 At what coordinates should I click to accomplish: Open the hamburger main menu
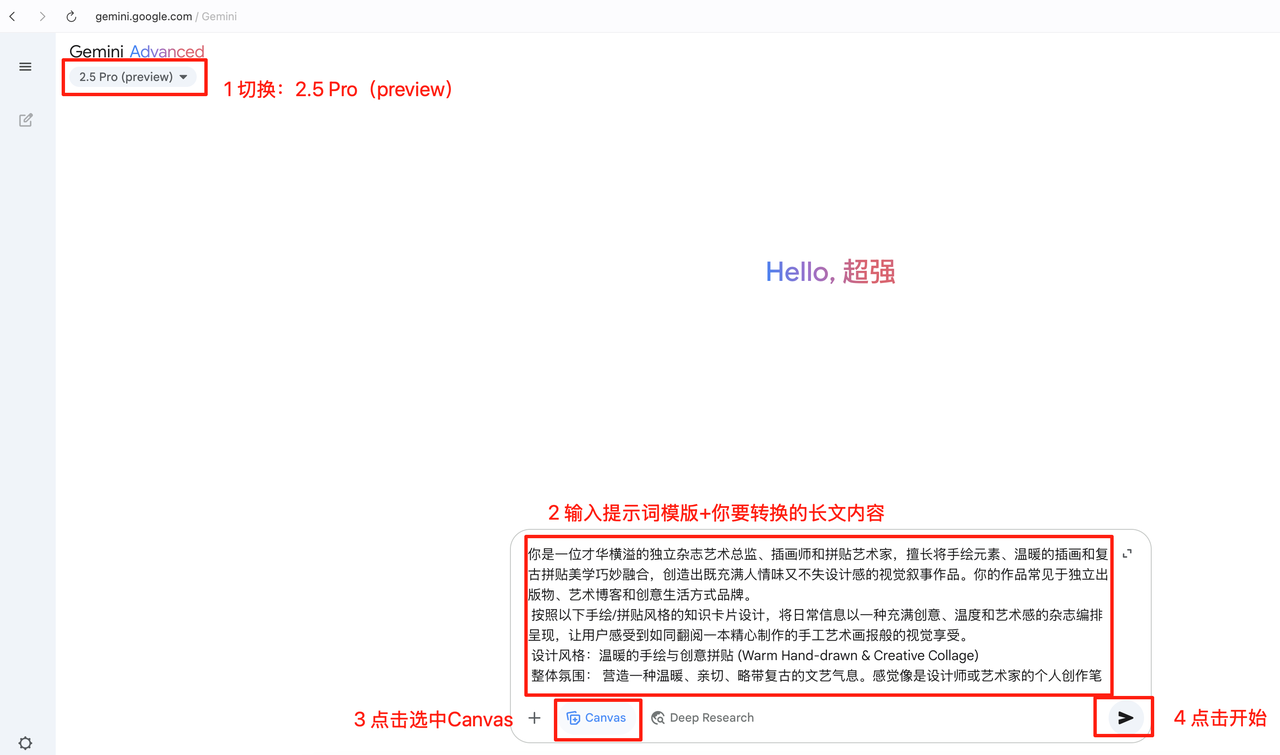pyautogui.click(x=26, y=67)
